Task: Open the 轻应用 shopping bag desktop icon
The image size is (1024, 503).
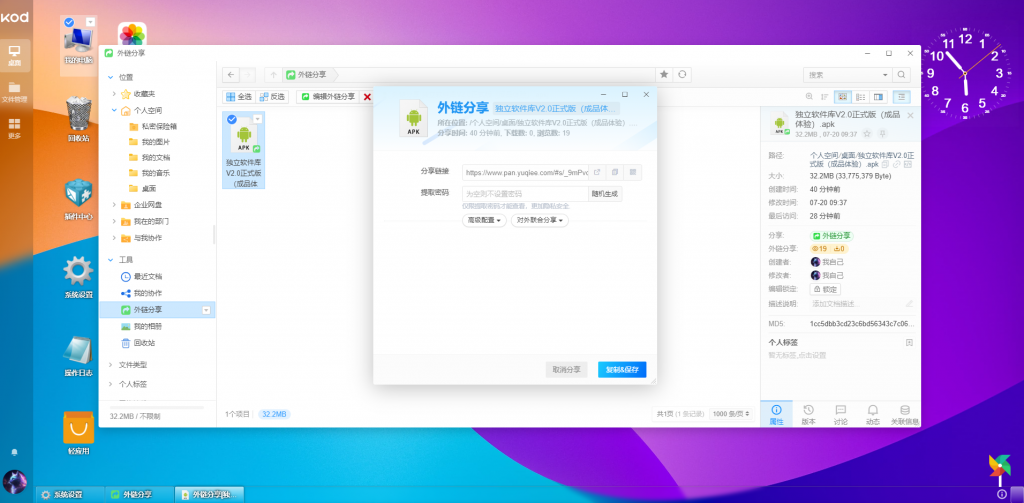Action: pyautogui.click(x=78, y=434)
